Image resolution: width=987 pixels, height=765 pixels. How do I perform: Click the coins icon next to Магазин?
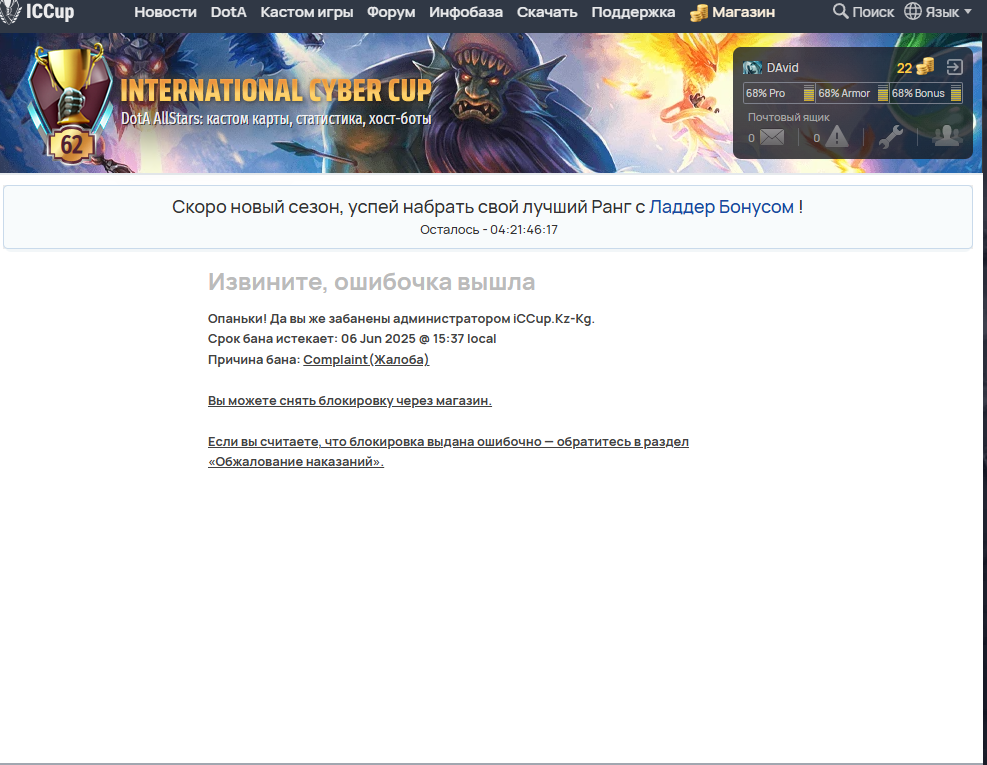coord(699,13)
